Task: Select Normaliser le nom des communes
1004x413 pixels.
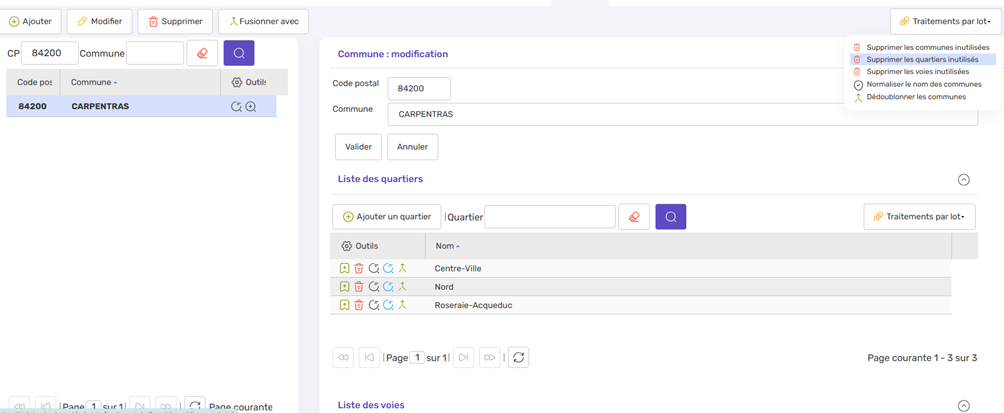Action: [923, 85]
